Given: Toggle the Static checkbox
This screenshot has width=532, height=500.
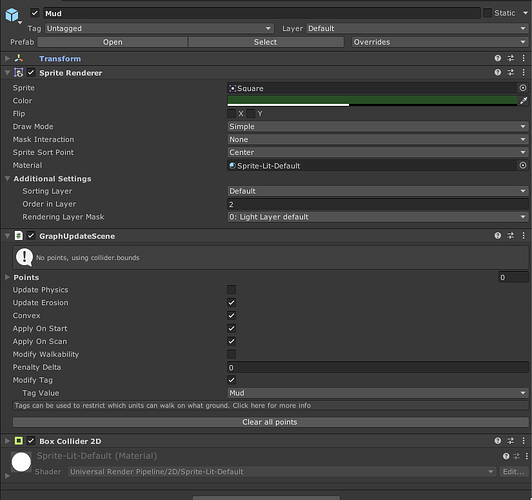Looking at the screenshot, I should (x=487, y=13).
